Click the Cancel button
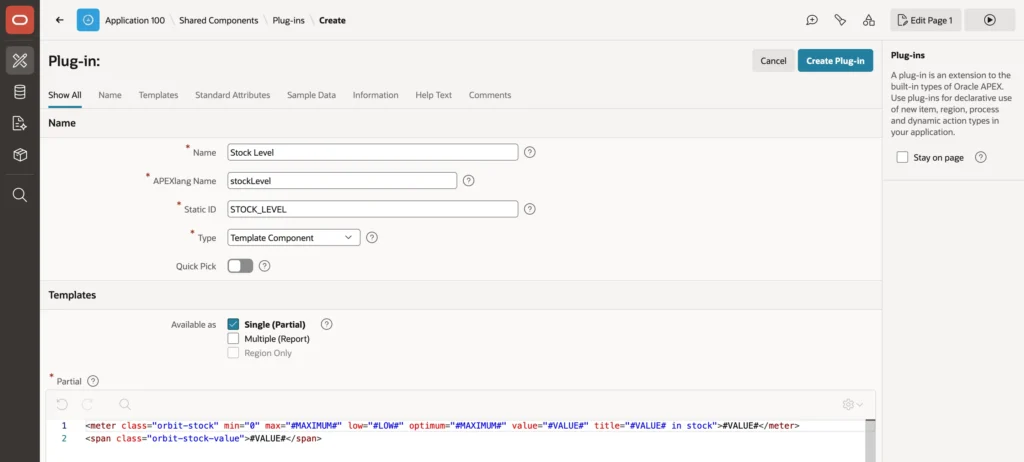Image resolution: width=1024 pixels, height=462 pixels. point(773,61)
